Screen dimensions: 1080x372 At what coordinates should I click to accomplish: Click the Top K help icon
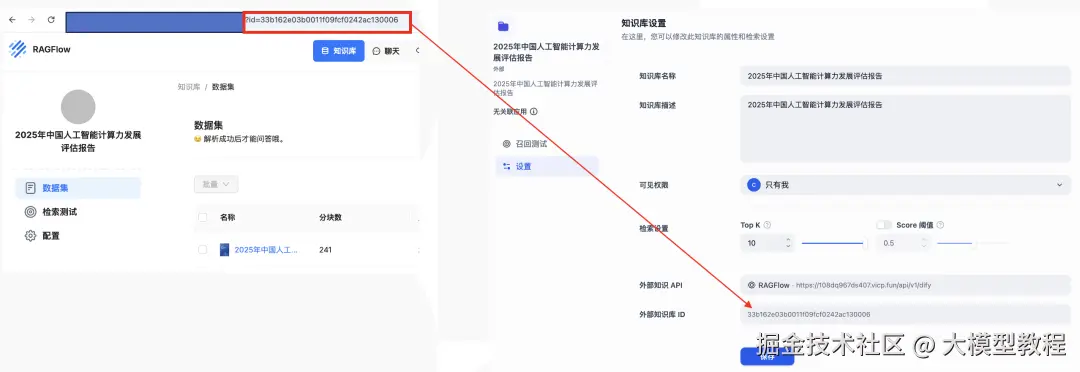(767, 225)
